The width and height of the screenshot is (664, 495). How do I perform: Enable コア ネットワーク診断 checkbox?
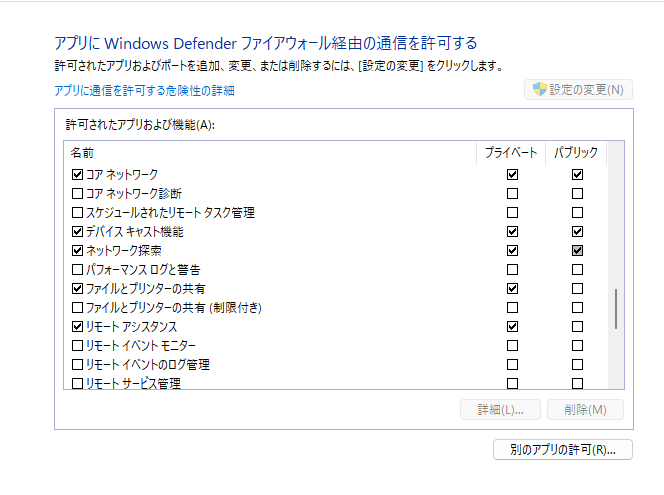pos(77,193)
